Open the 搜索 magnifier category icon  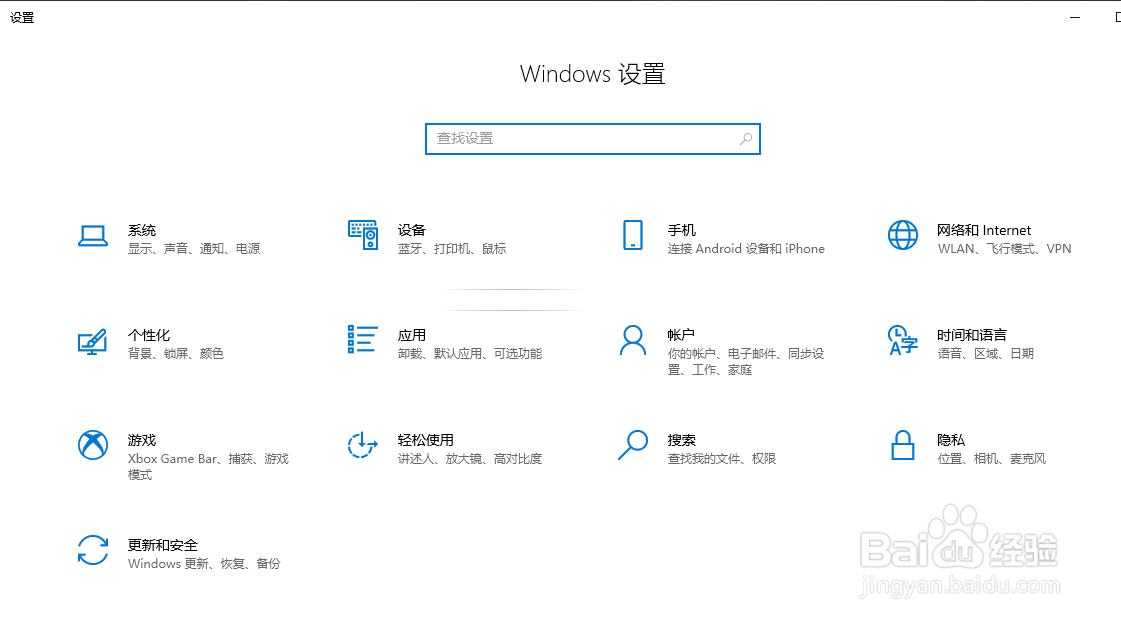[633, 446]
